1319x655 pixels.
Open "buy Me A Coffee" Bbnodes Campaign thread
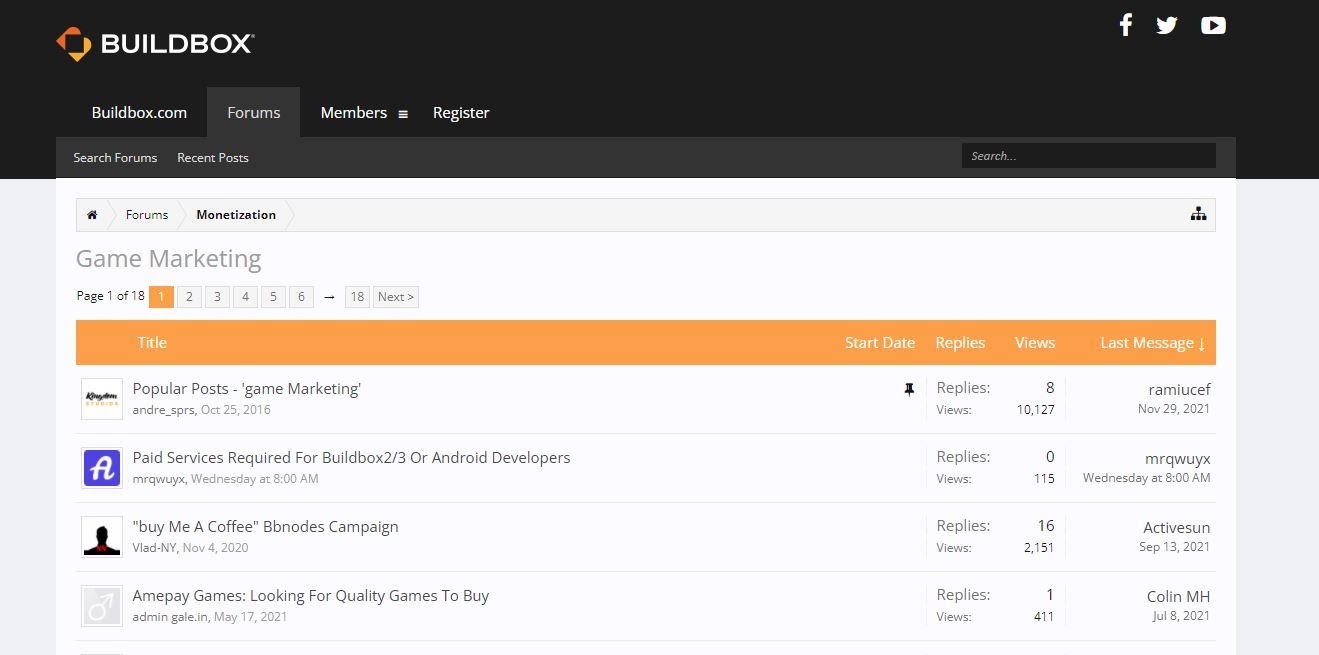(x=265, y=526)
